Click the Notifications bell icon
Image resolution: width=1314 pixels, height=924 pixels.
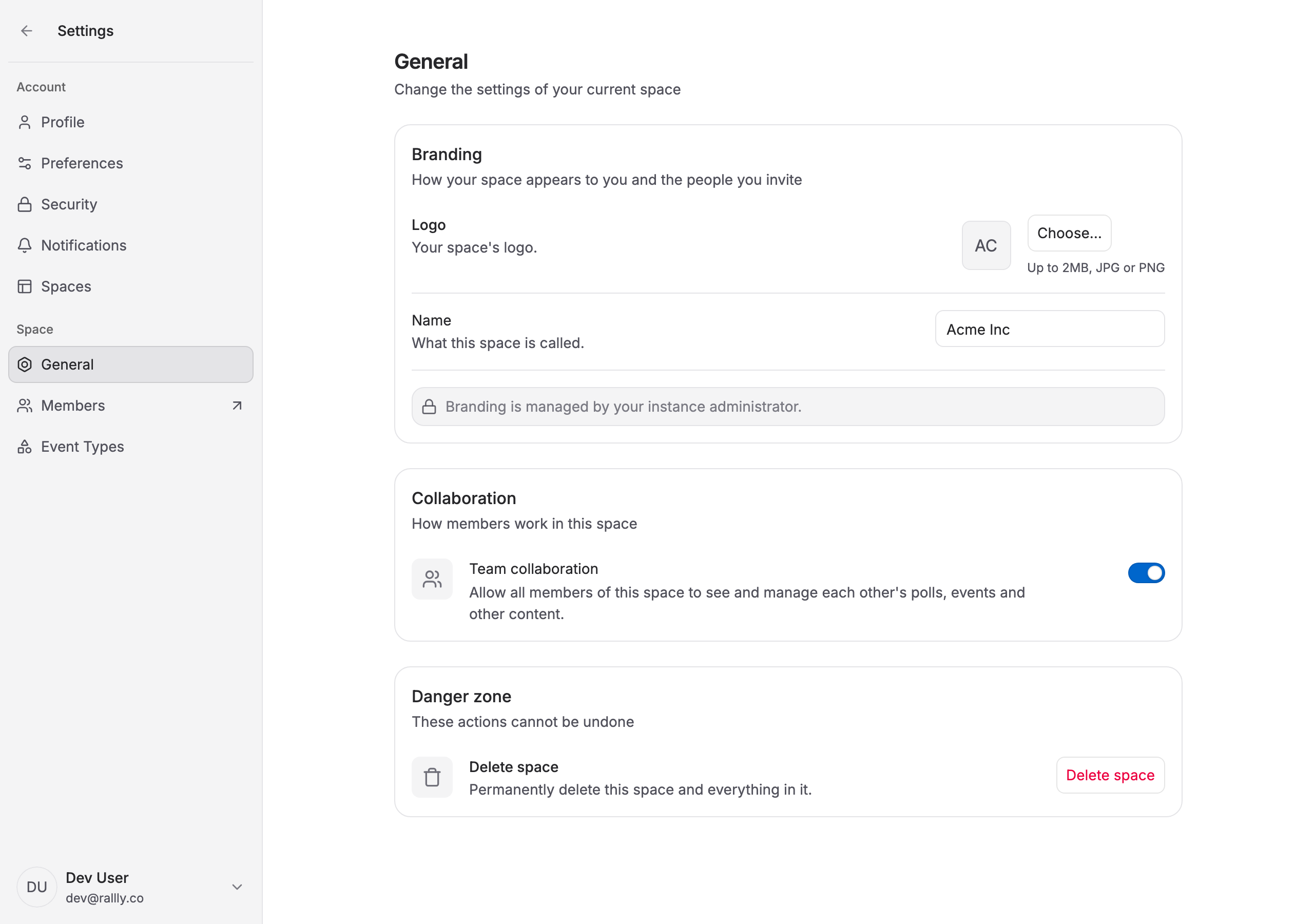pyautogui.click(x=25, y=245)
